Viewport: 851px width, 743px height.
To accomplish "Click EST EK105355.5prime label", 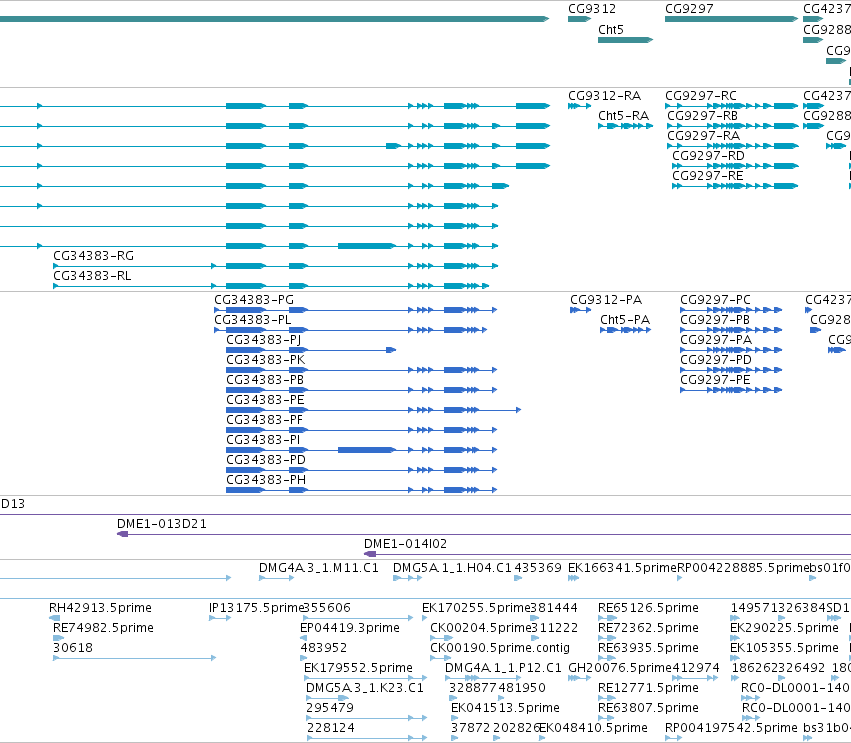I will click(784, 648).
